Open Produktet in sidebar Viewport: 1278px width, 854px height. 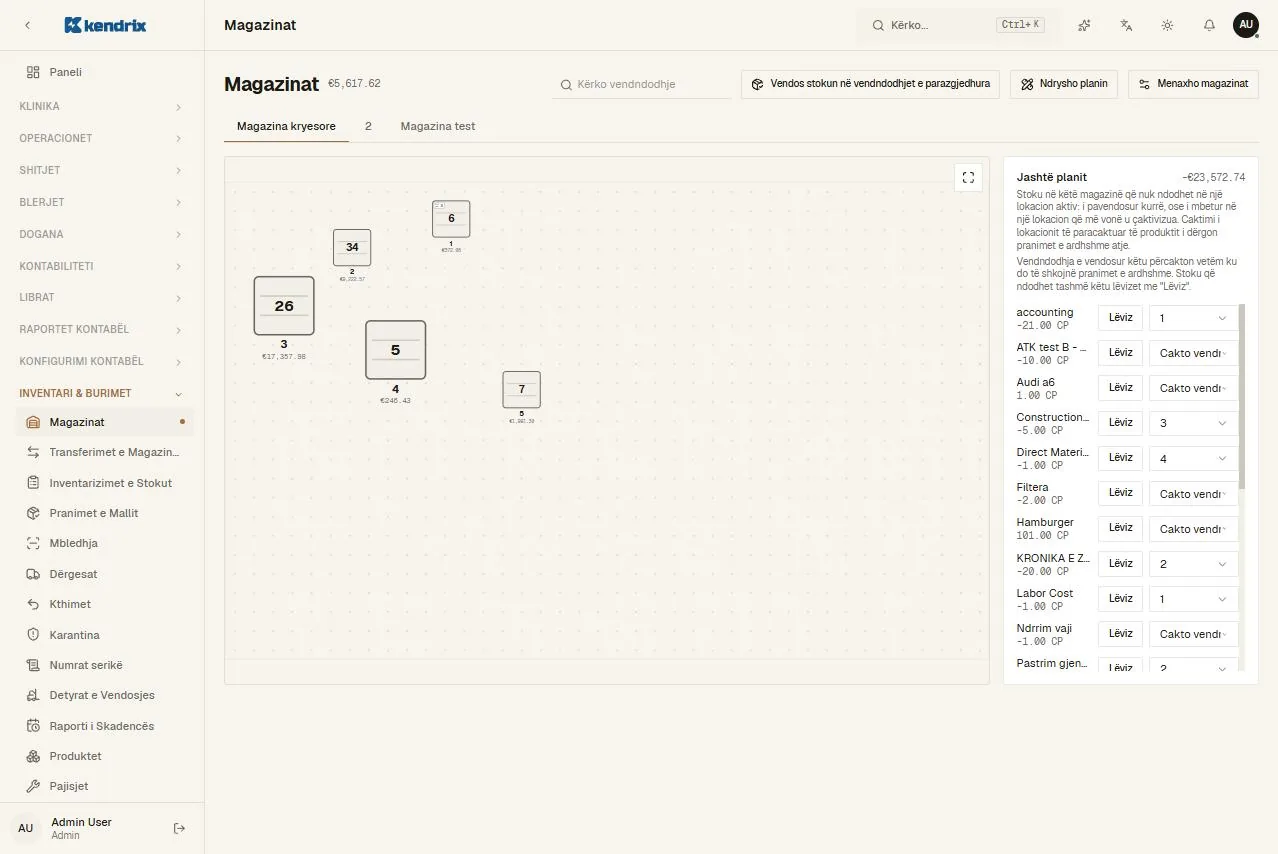tap(102, 756)
